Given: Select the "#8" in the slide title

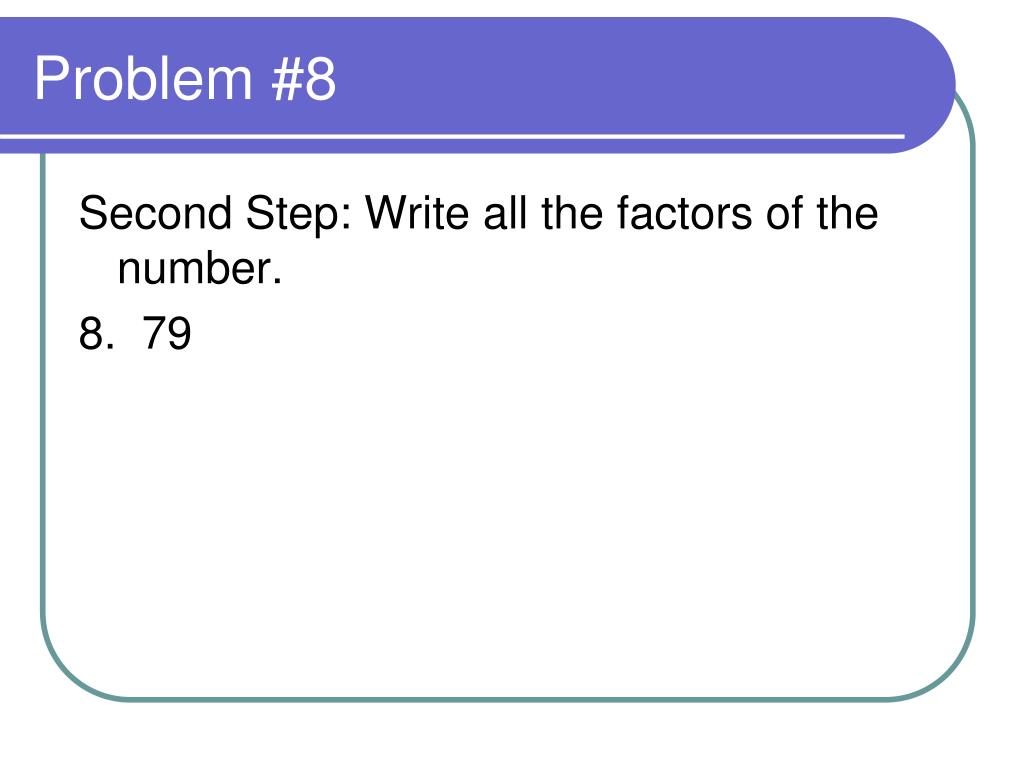Looking at the screenshot, I should coord(304,78).
